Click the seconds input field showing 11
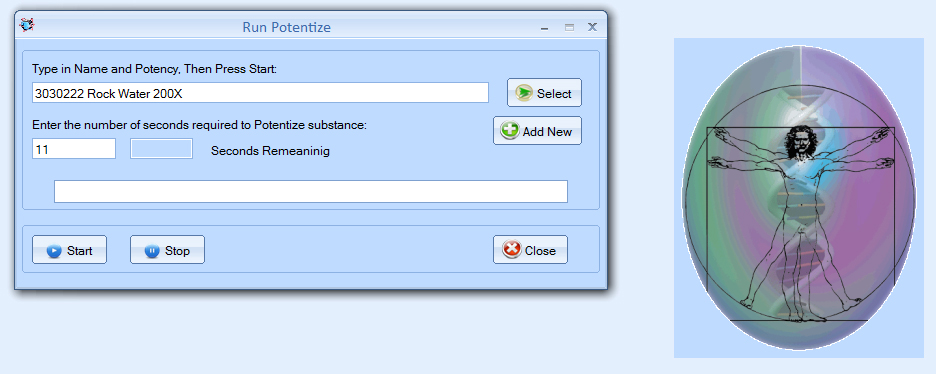This screenshot has height=374, width=936. click(x=74, y=149)
